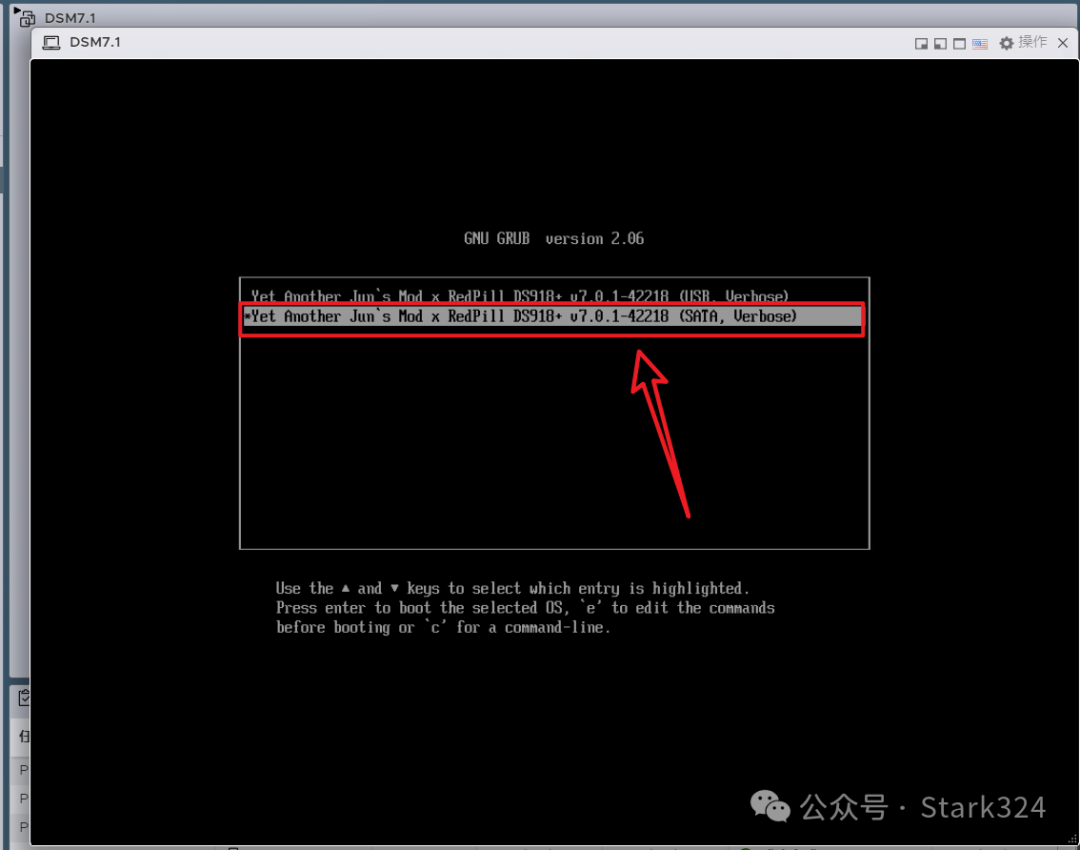Open the 操作 actions gear menu
The height and width of the screenshot is (850, 1080).
pyautogui.click(x=1023, y=43)
